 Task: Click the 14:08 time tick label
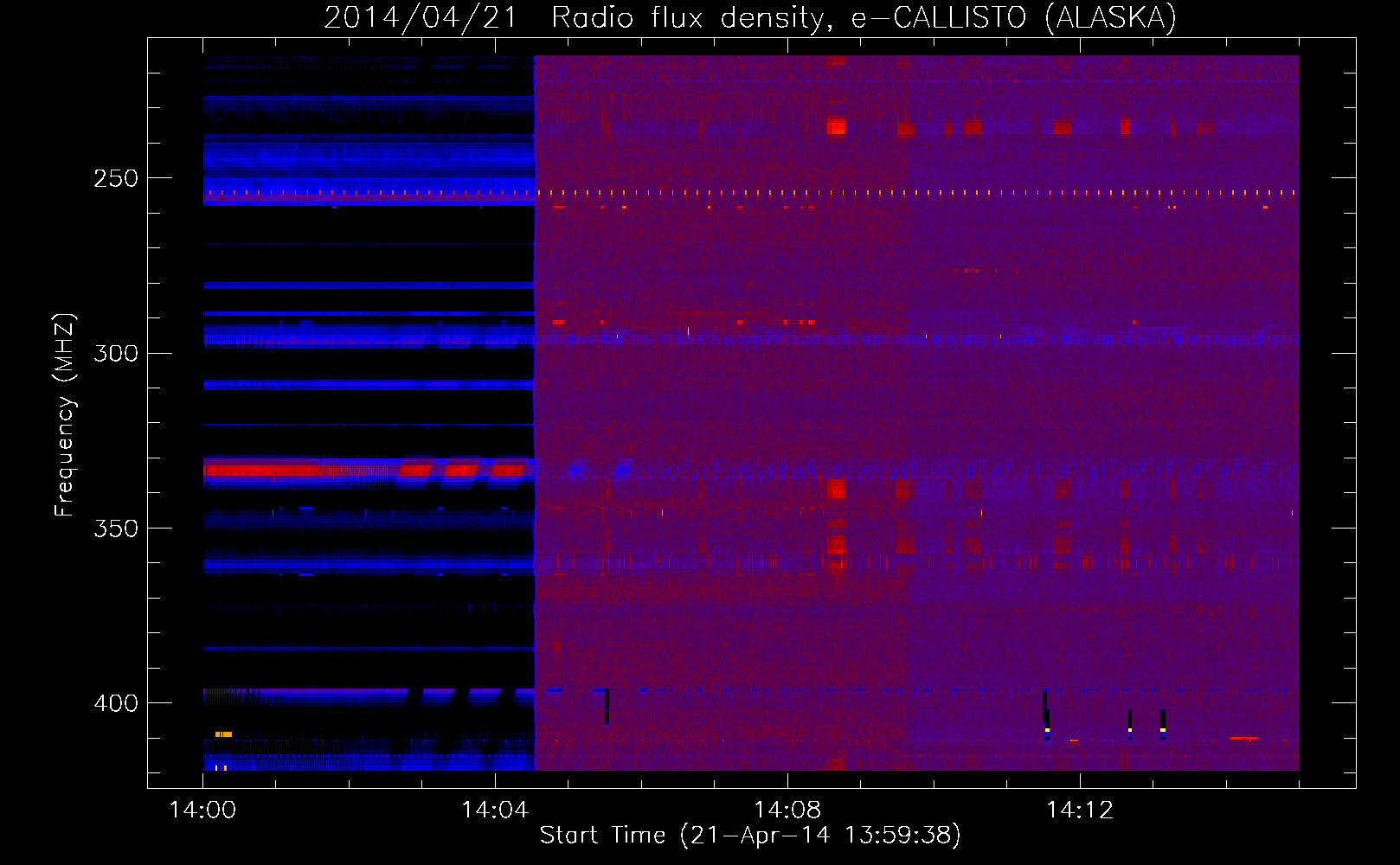[787, 810]
